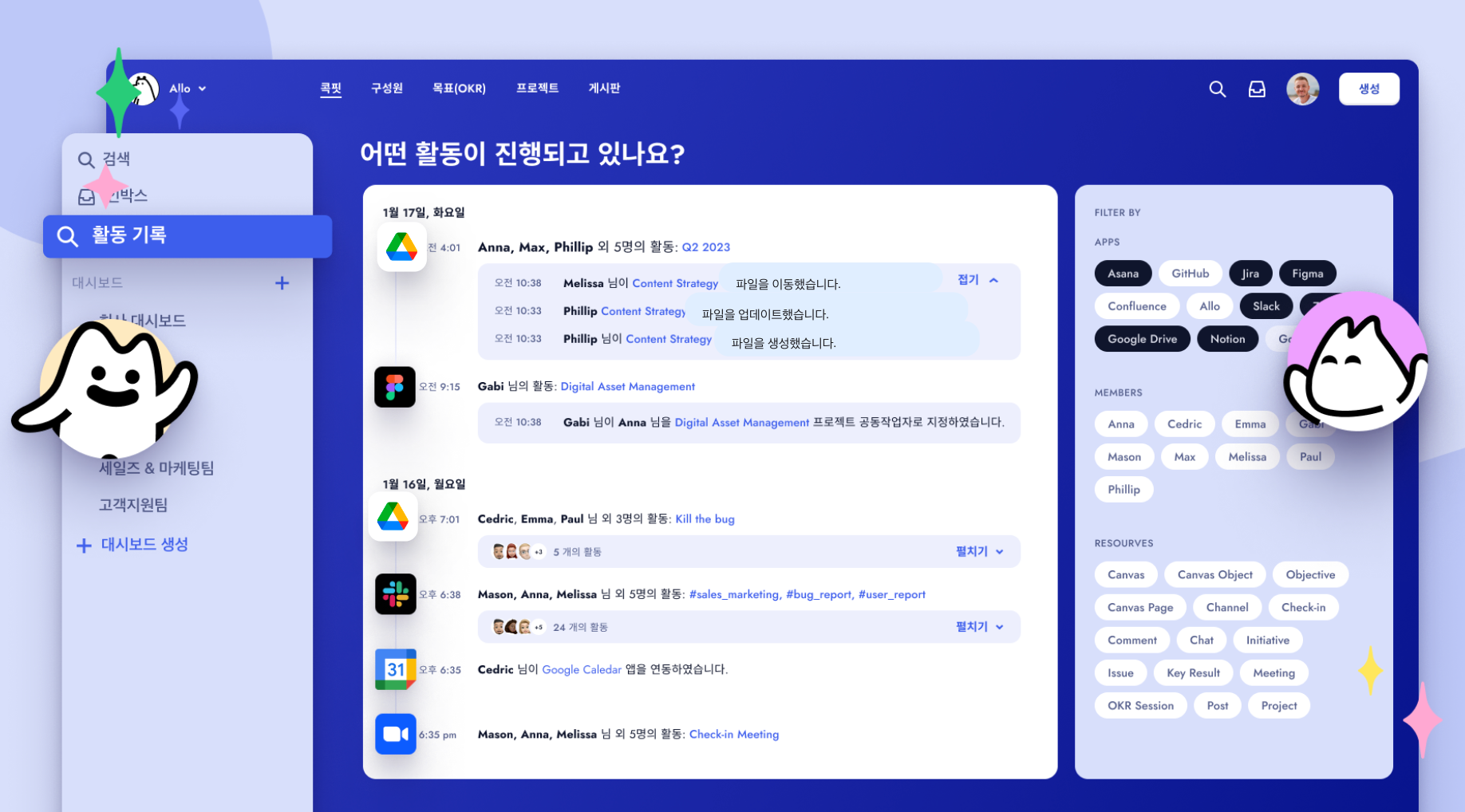The image size is (1465, 812).
Task: Switch to the 콕핏 tab
Action: (x=331, y=88)
